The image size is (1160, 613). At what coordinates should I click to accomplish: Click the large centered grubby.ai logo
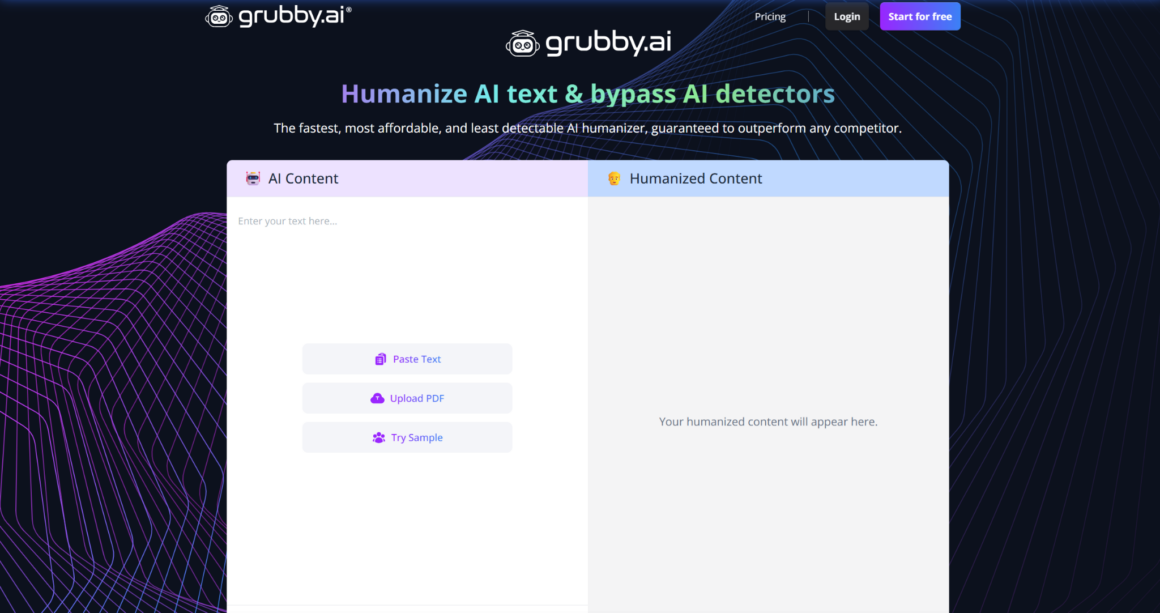pyautogui.click(x=588, y=44)
